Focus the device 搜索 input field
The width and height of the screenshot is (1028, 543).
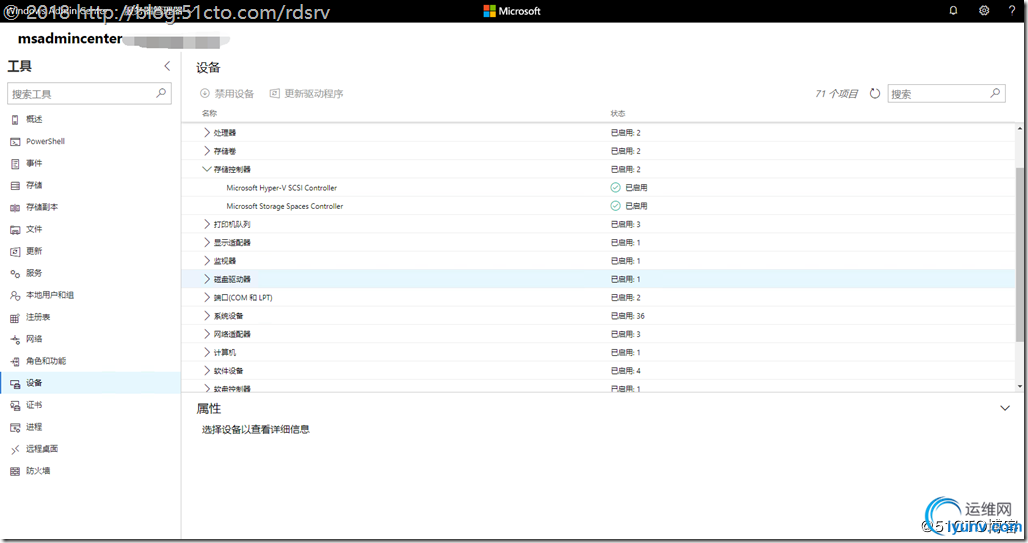point(946,93)
